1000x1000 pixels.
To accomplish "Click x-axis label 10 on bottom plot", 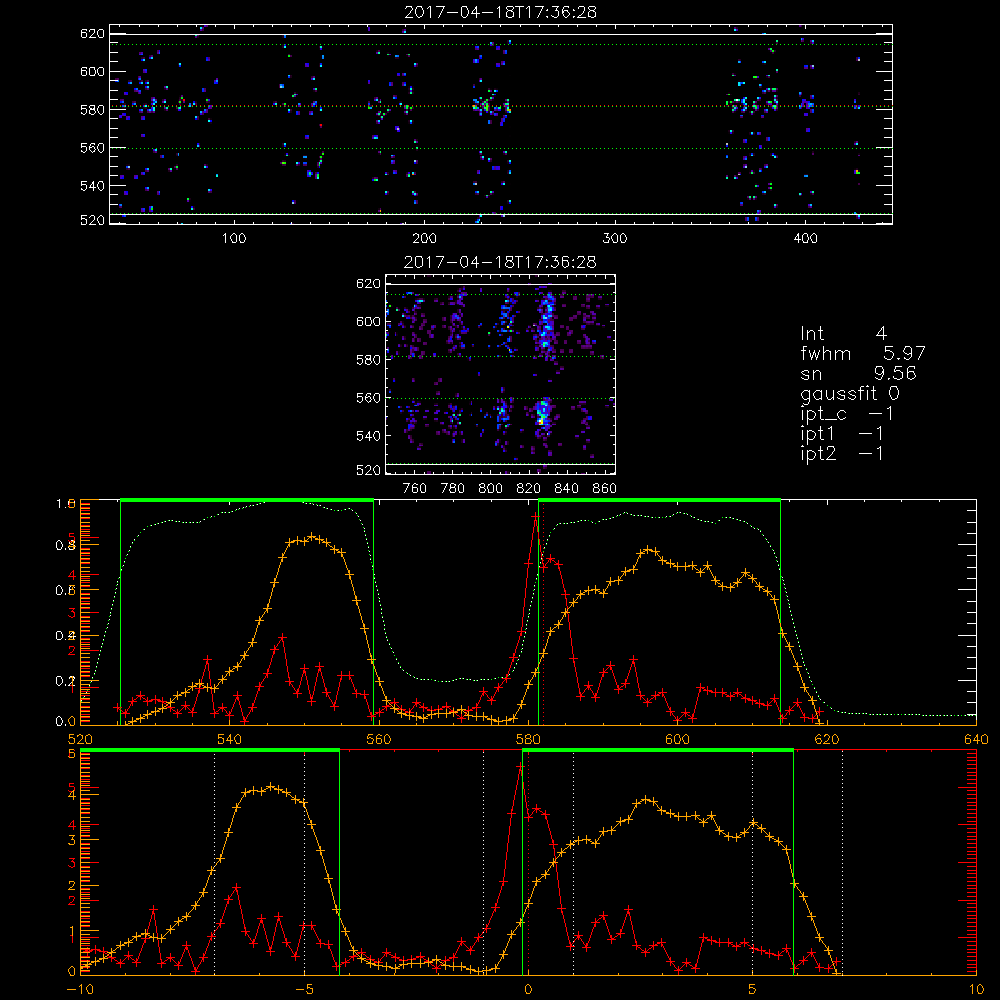I will pos(976,990).
